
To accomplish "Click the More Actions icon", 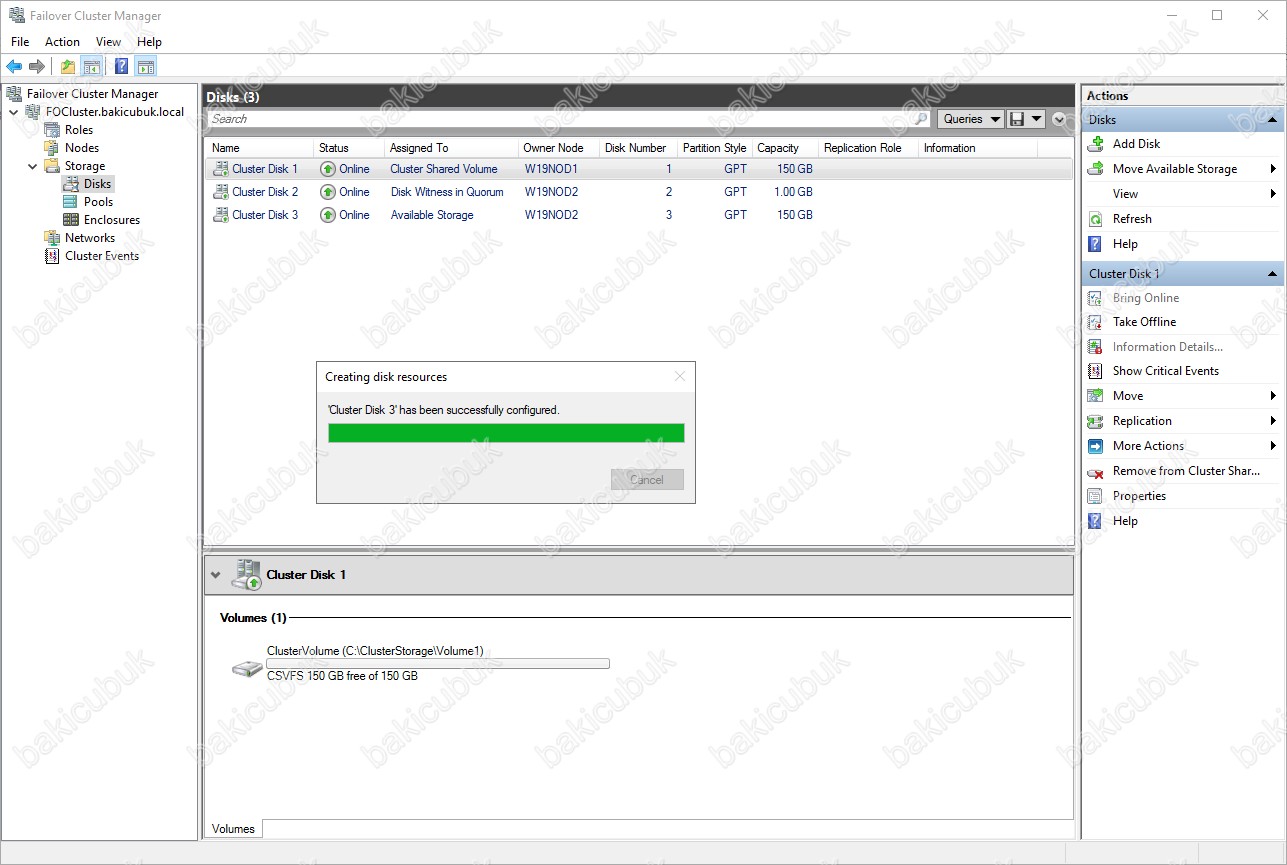I will (x=1095, y=446).
